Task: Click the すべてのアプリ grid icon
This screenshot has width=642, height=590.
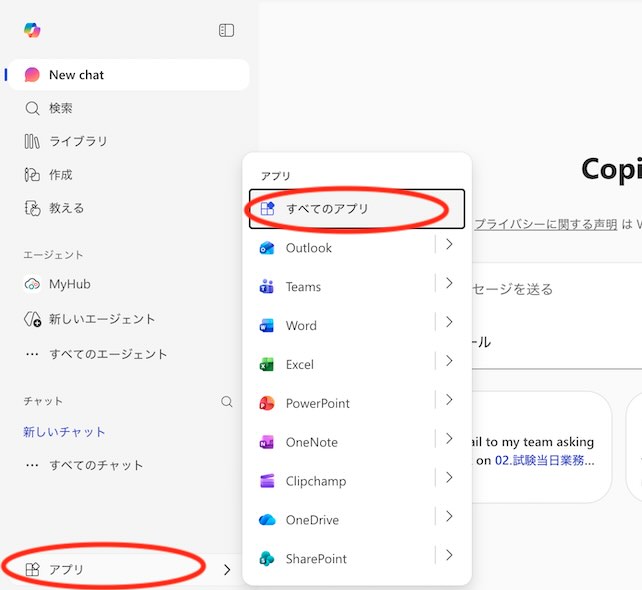Action: click(267, 208)
